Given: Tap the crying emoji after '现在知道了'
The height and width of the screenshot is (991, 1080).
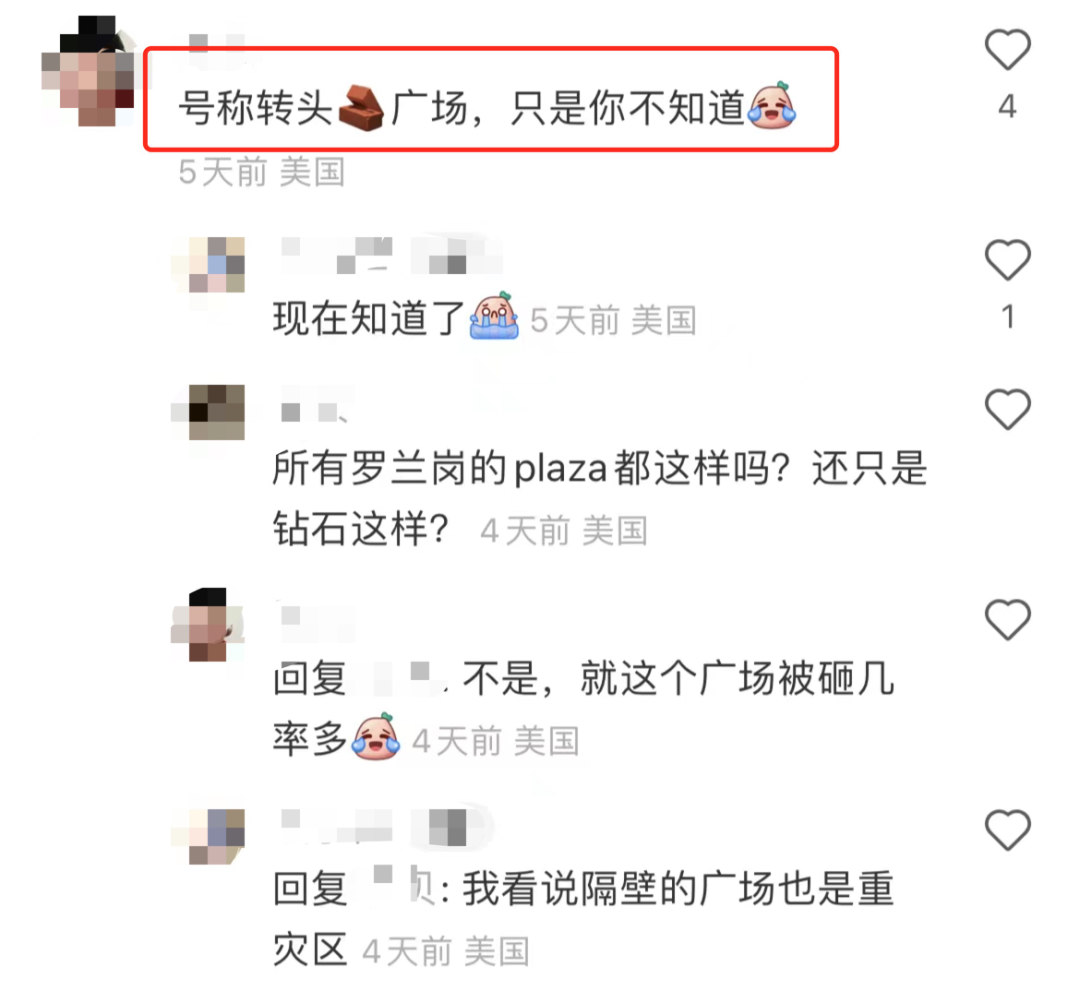Looking at the screenshot, I should tap(494, 316).
